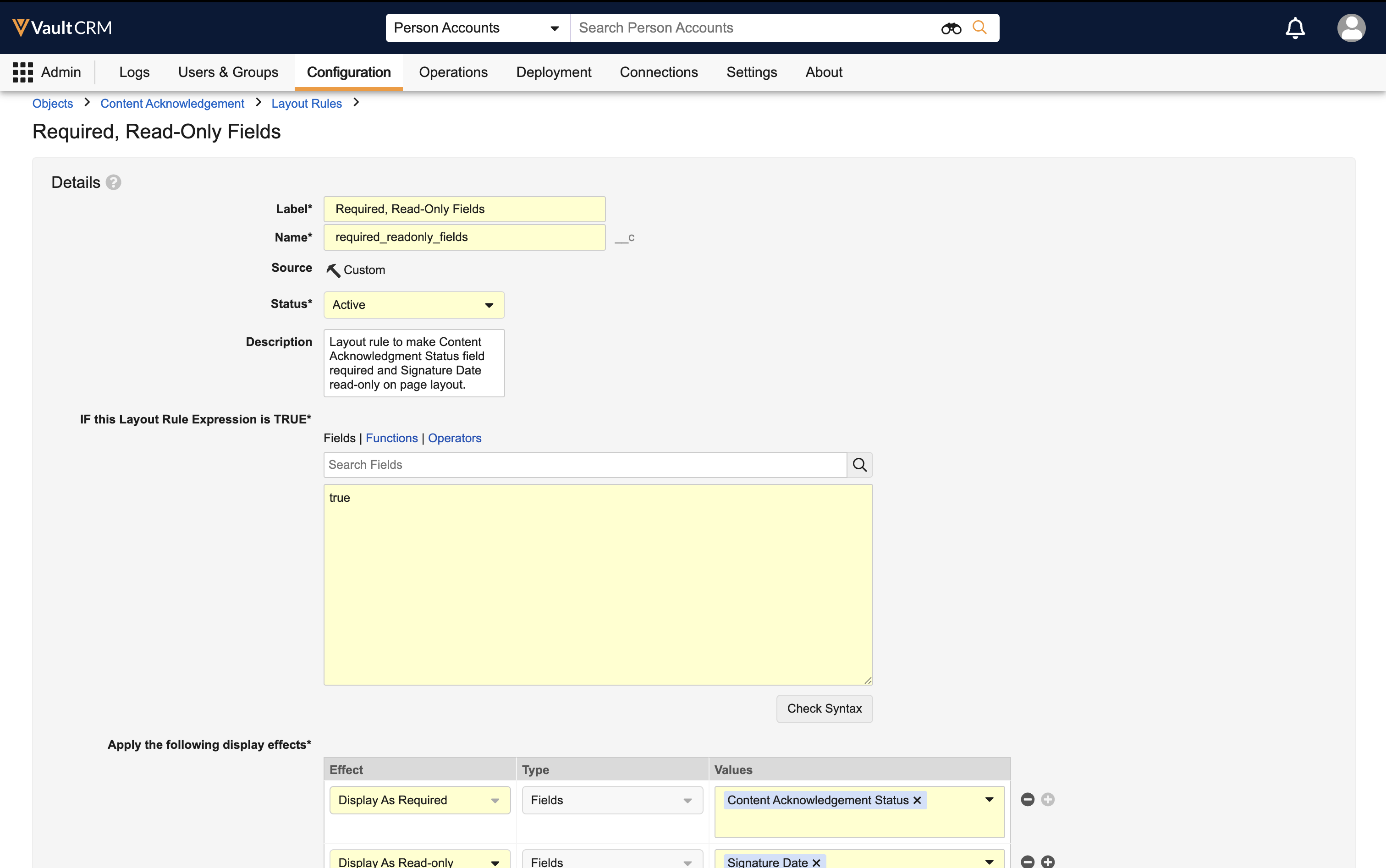1386x868 pixels.
Task: Add a row after Display As Read-only
Action: 1048,861
